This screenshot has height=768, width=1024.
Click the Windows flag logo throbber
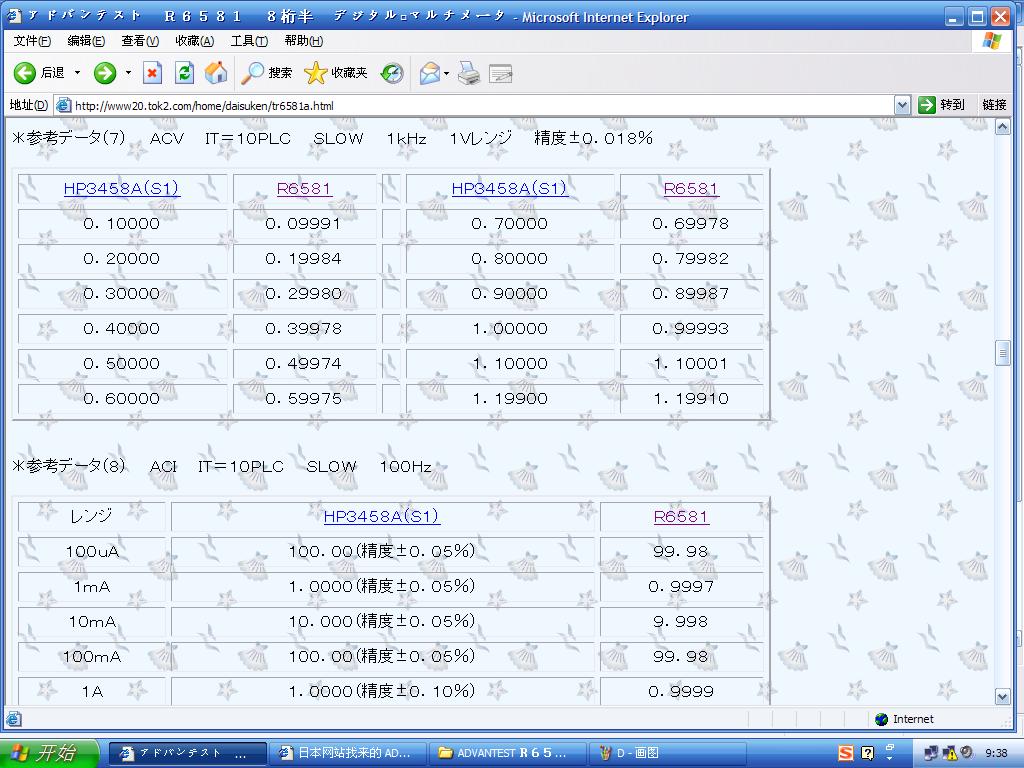click(x=991, y=41)
